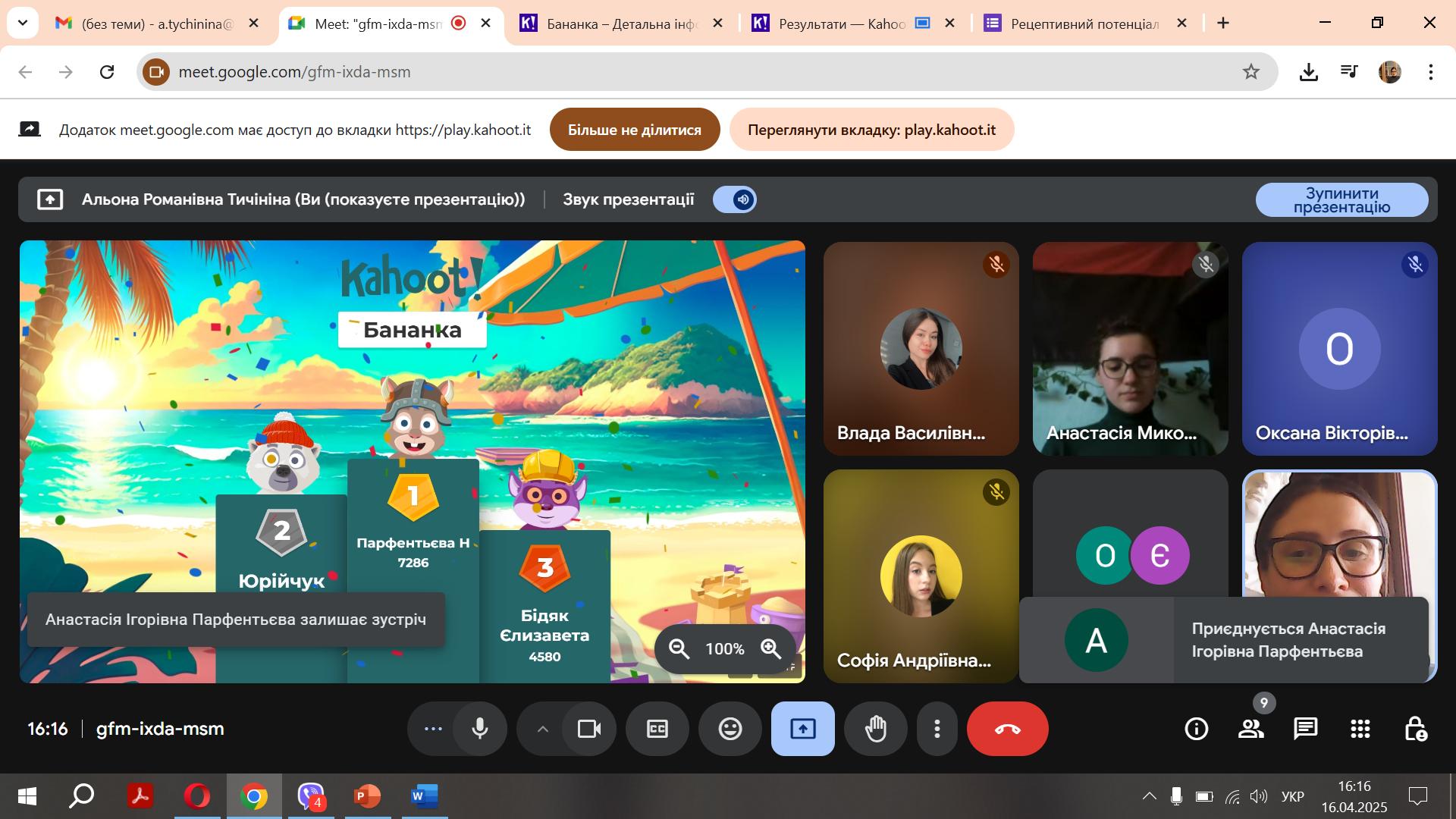Open host controls lock icon
Screen dimensions: 1456x819
pyautogui.click(x=1415, y=729)
